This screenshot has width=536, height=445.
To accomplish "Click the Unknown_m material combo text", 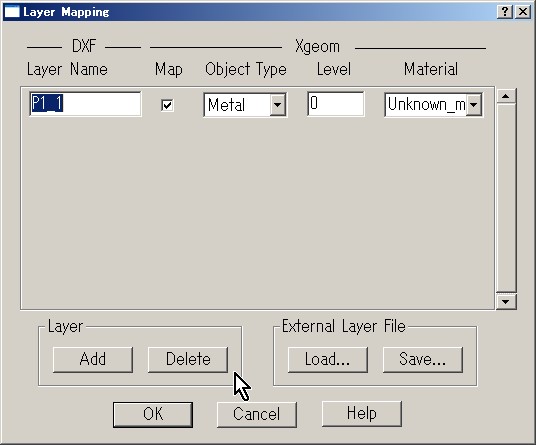I will pos(426,105).
